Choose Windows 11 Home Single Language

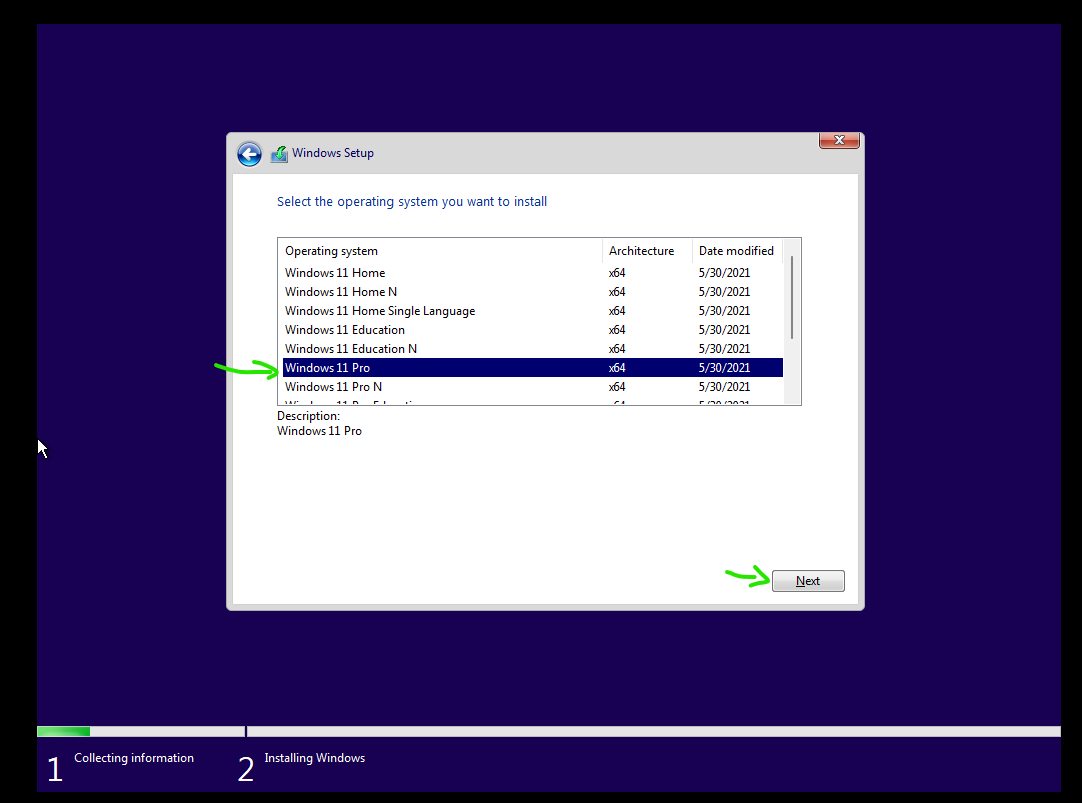(533, 311)
